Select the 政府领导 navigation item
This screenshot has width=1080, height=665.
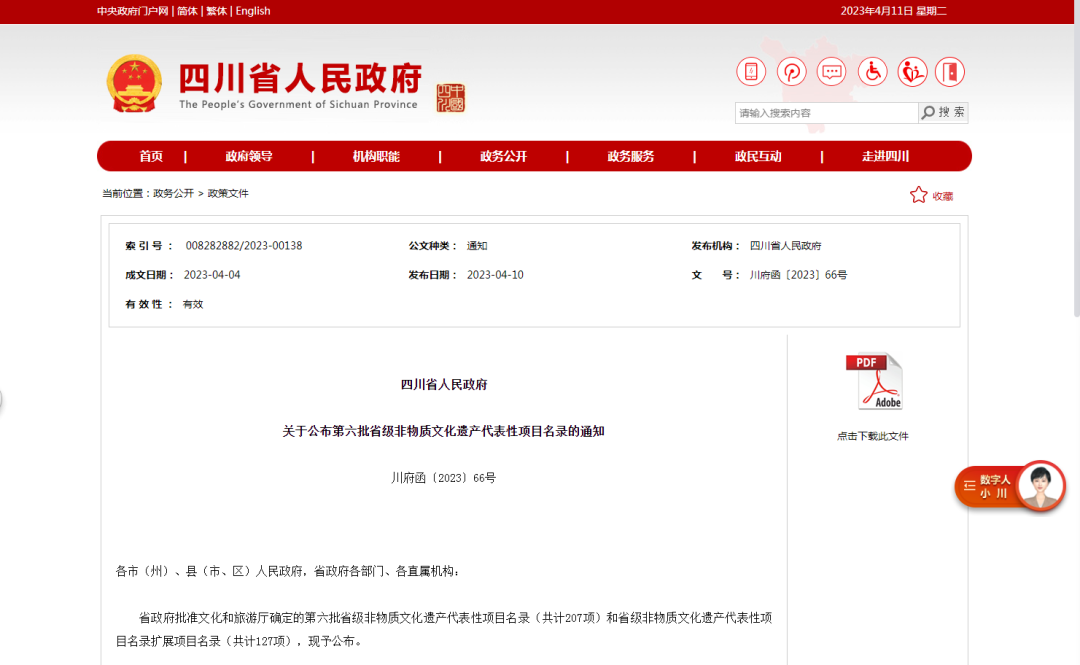coord(249,156)
